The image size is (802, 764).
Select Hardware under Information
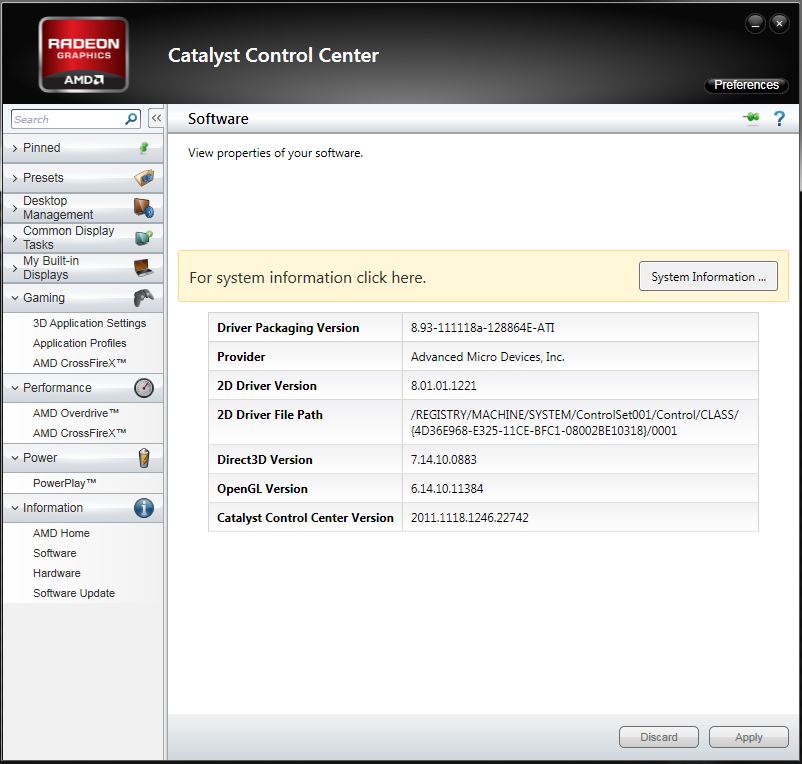click(x=57, y=573)
